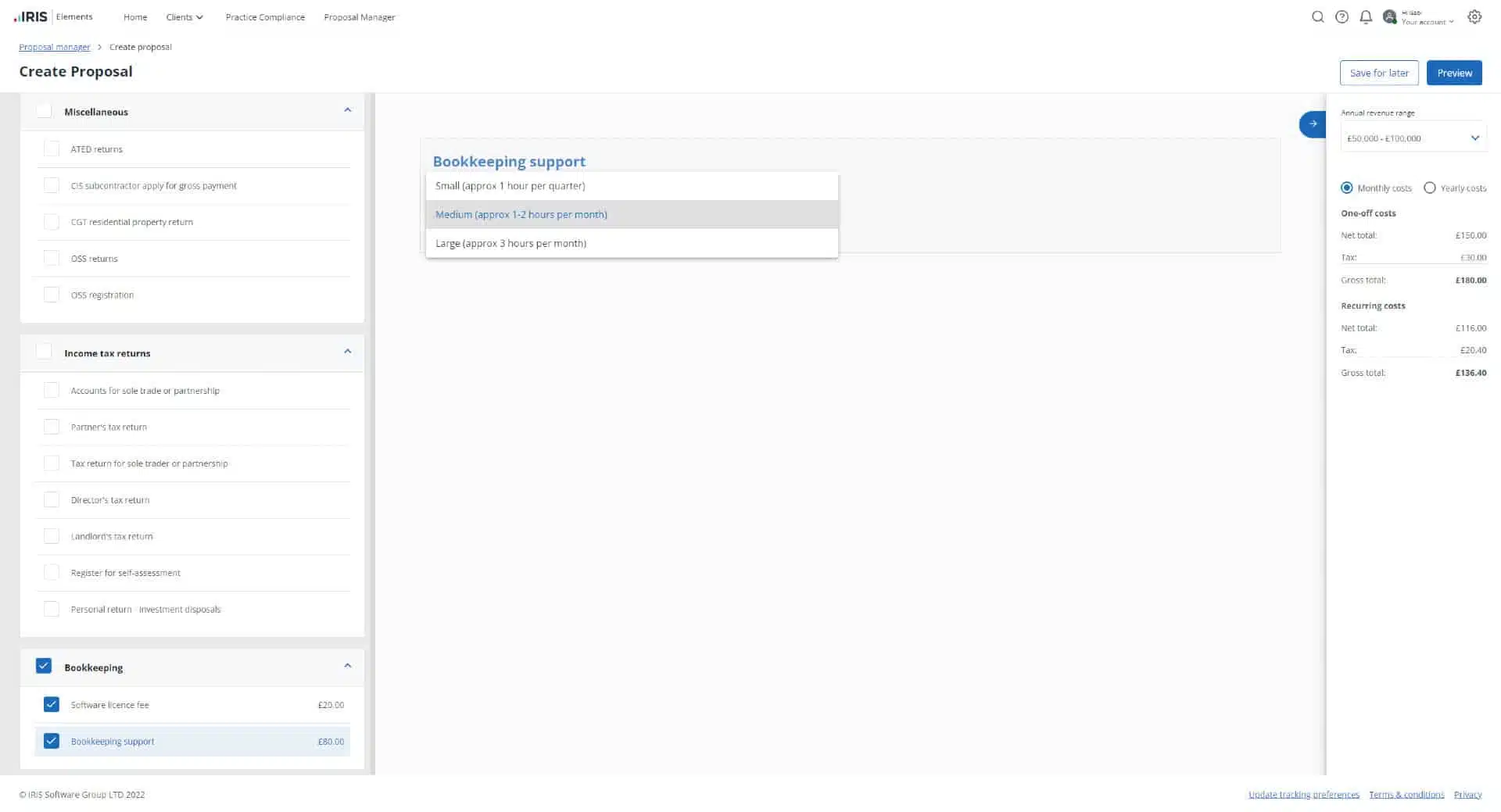Select the Yearly costs radio button
This screenshot has width=1501, height=812.
coord(1430,188)
